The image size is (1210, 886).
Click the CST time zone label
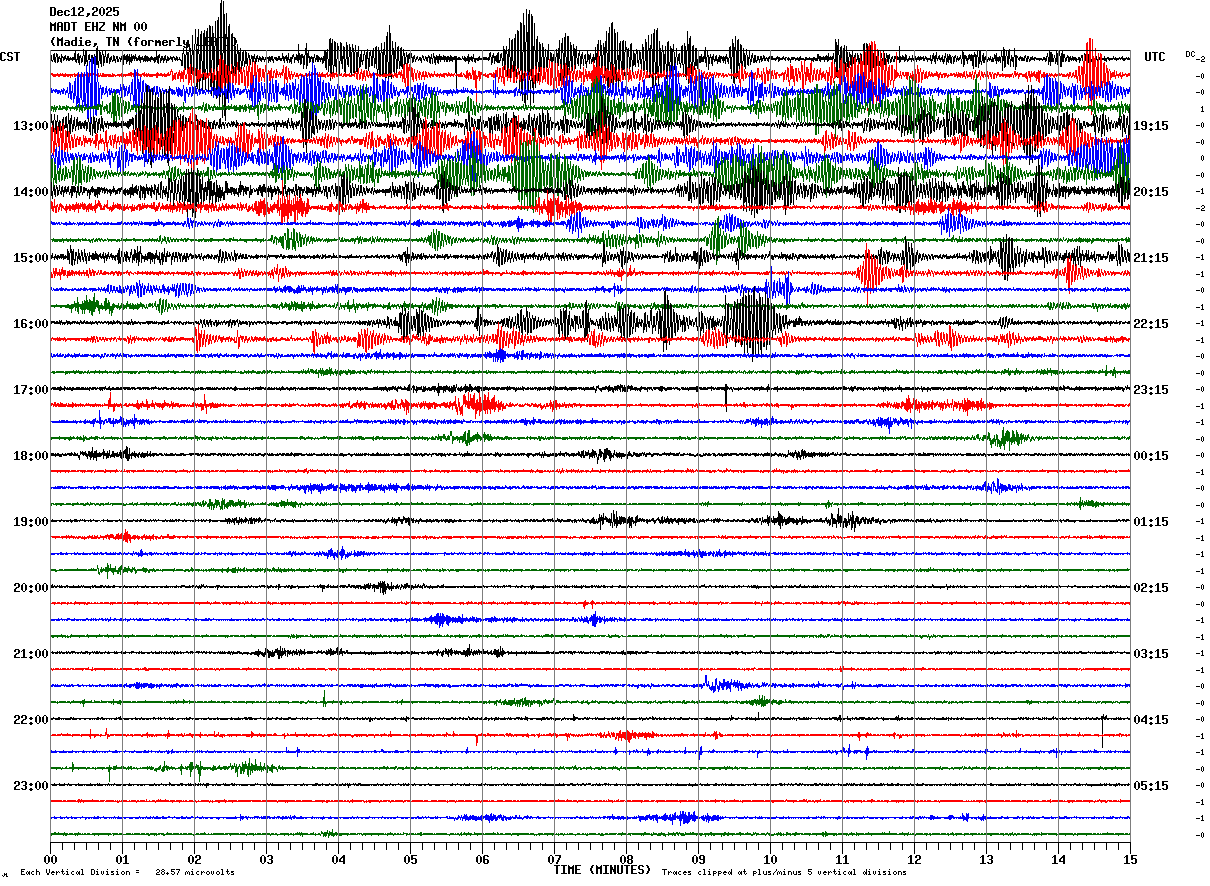[x=10, y=57]
